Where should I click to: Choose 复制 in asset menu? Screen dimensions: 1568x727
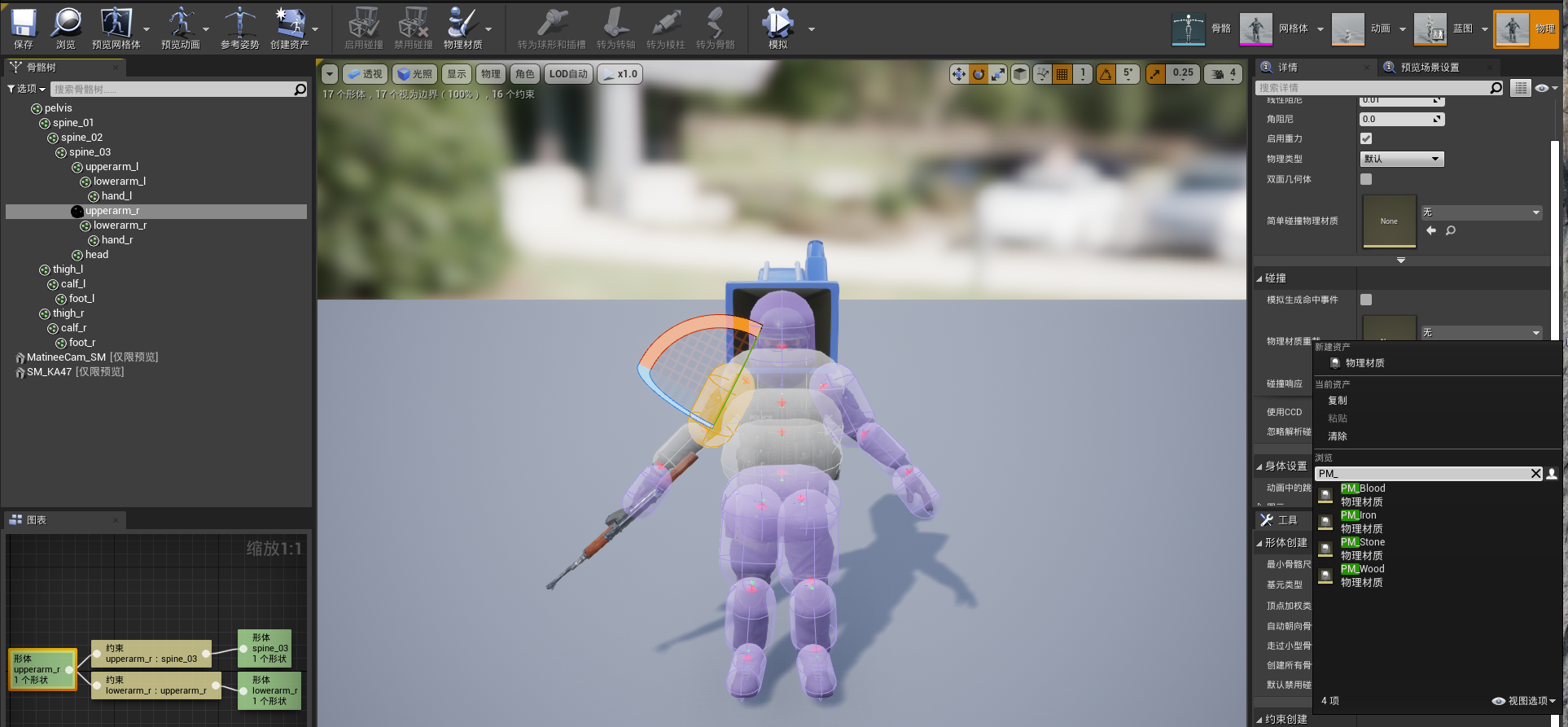click(1338, 401)
